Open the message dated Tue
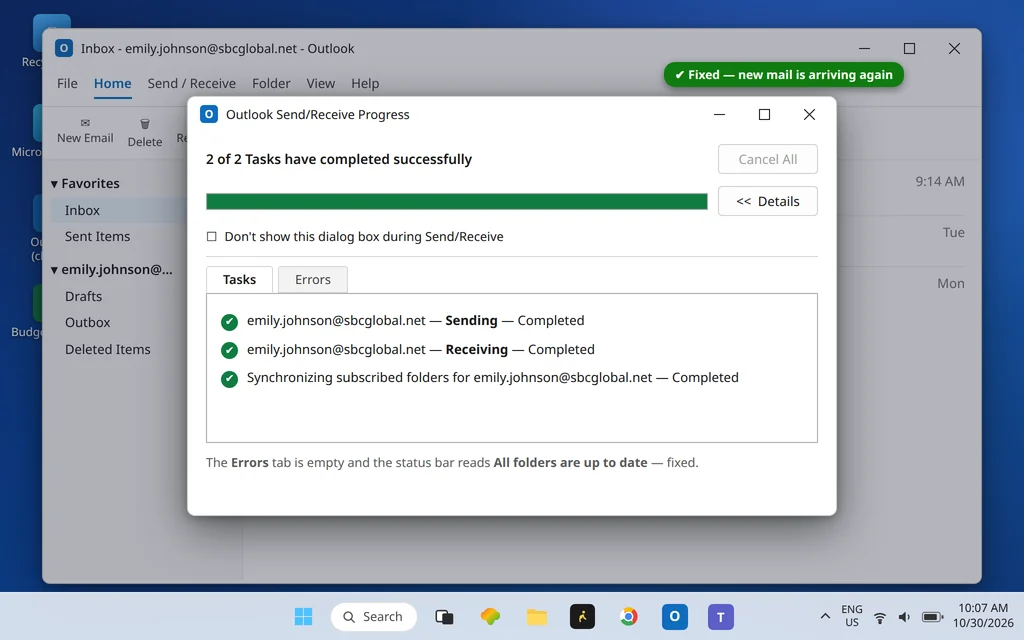Viewport: 1024px width, 640px height. click(x=953, y=232)
